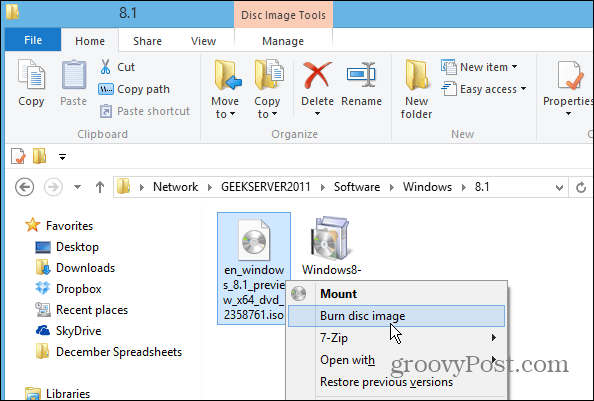
Task: Click the Cut scissors icon
Action: click(x=105, y=67)
